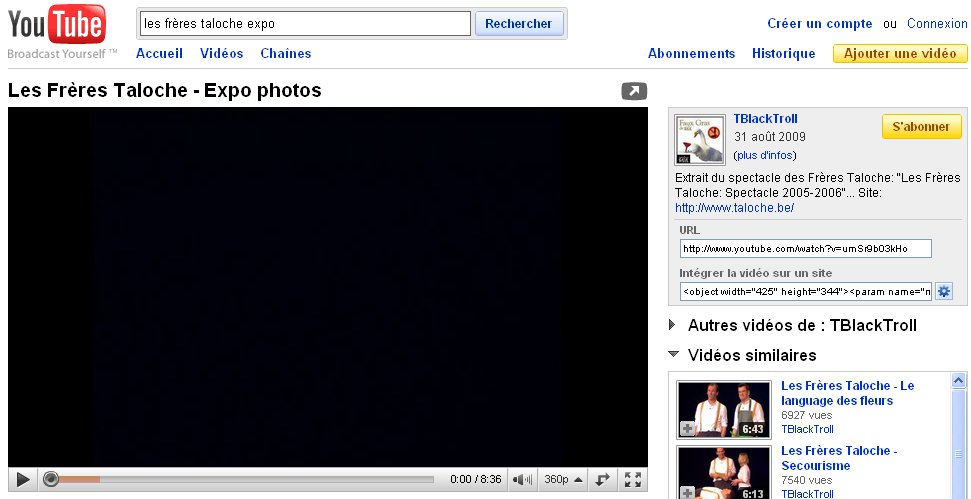Mute the video volume

pos(523,479)
